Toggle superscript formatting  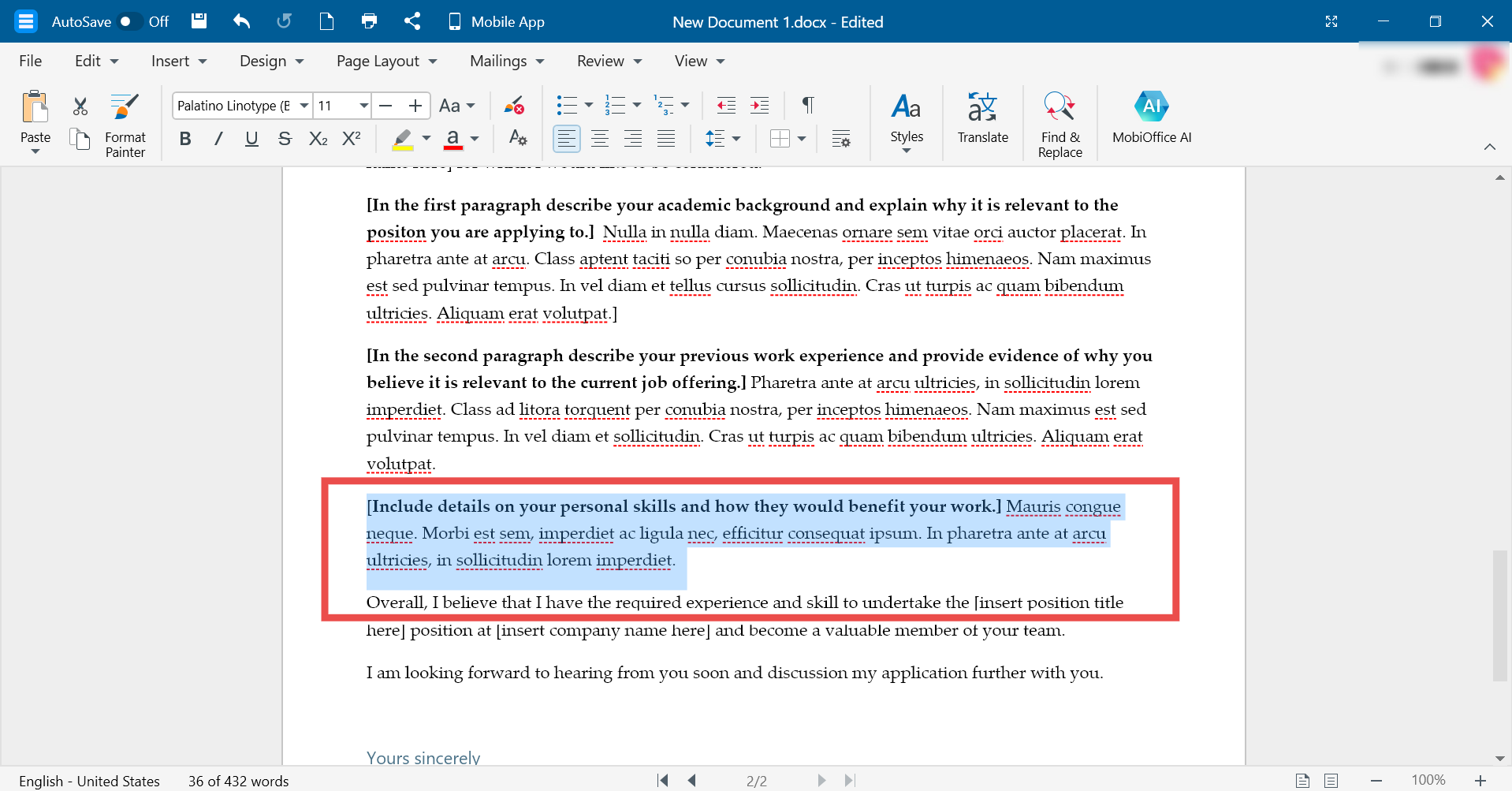[352, 139]
